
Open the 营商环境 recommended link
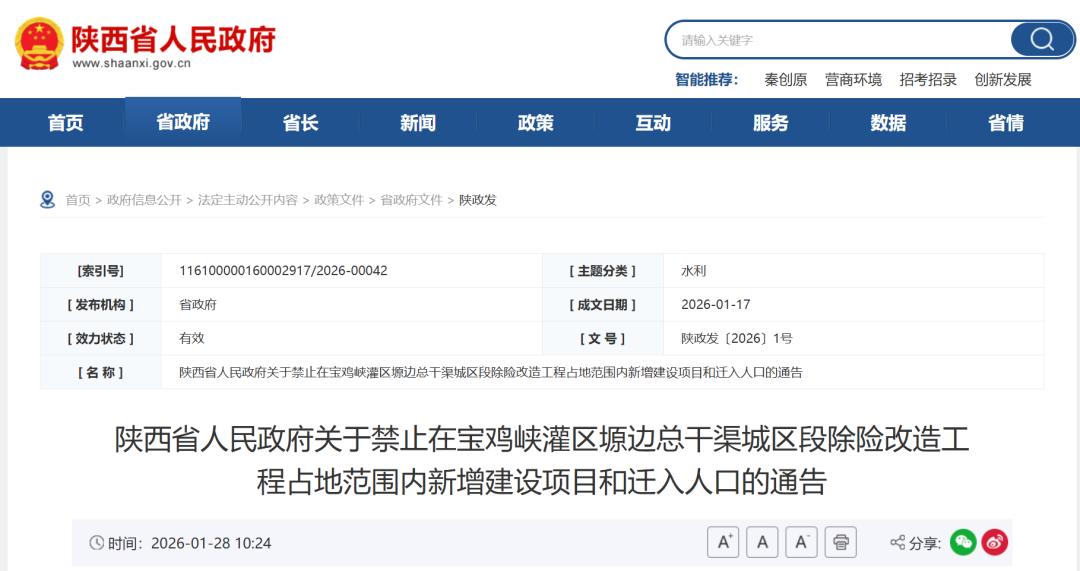[853, 80]
